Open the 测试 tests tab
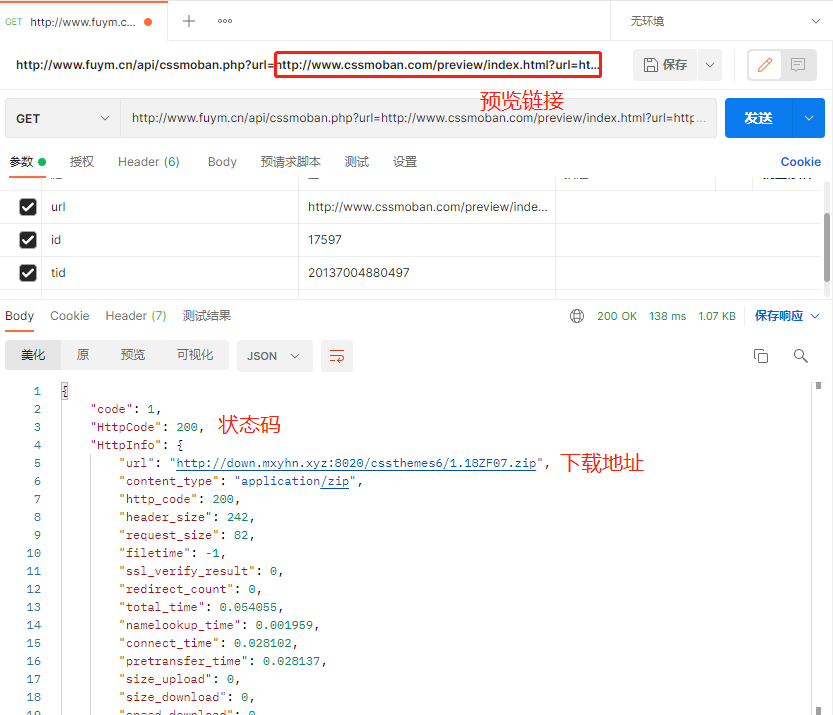Viewport: 833px width, 715px height. 356,161
